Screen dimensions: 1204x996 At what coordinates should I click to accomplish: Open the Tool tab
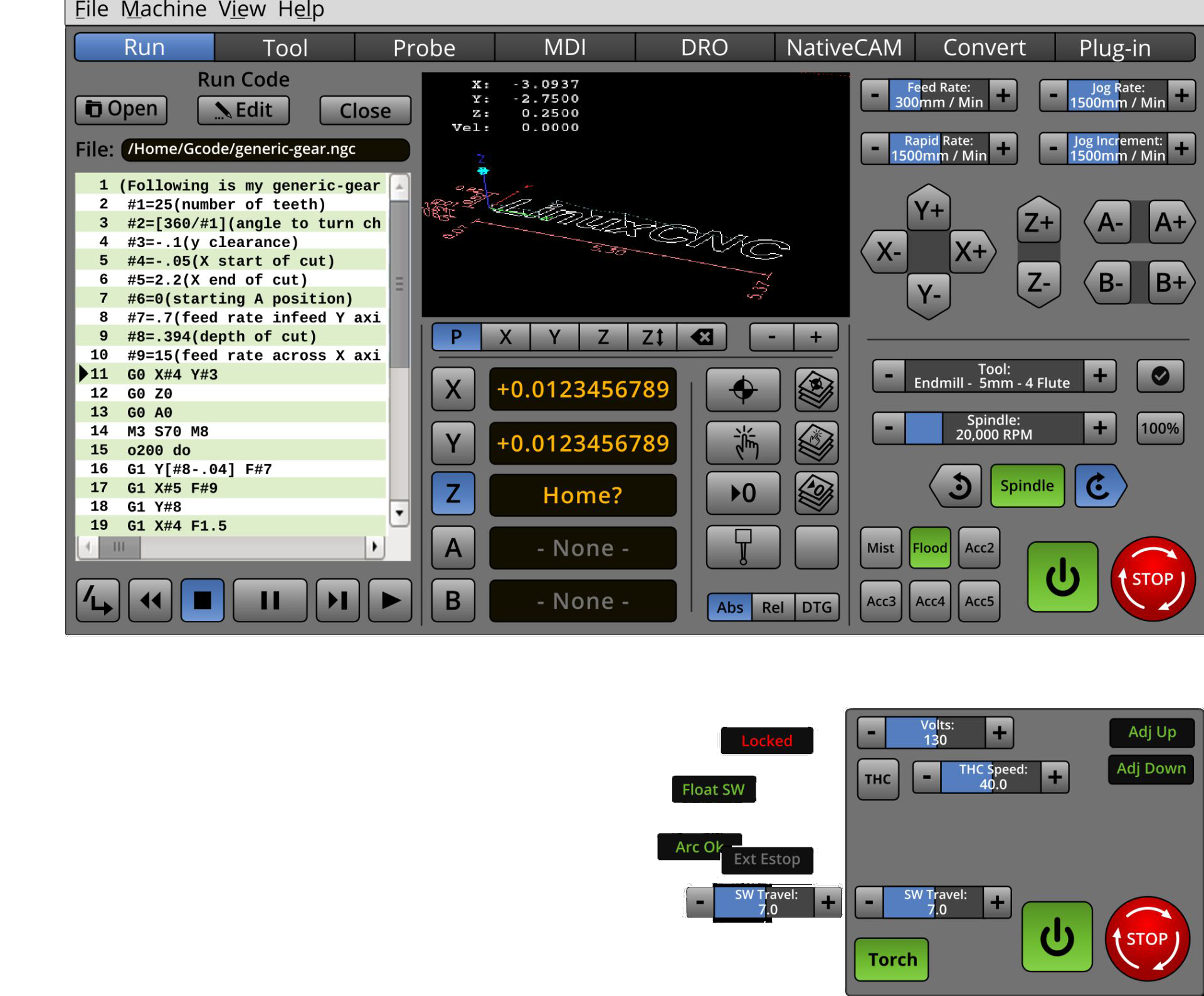pyautogui.click(x=285, y=48)
